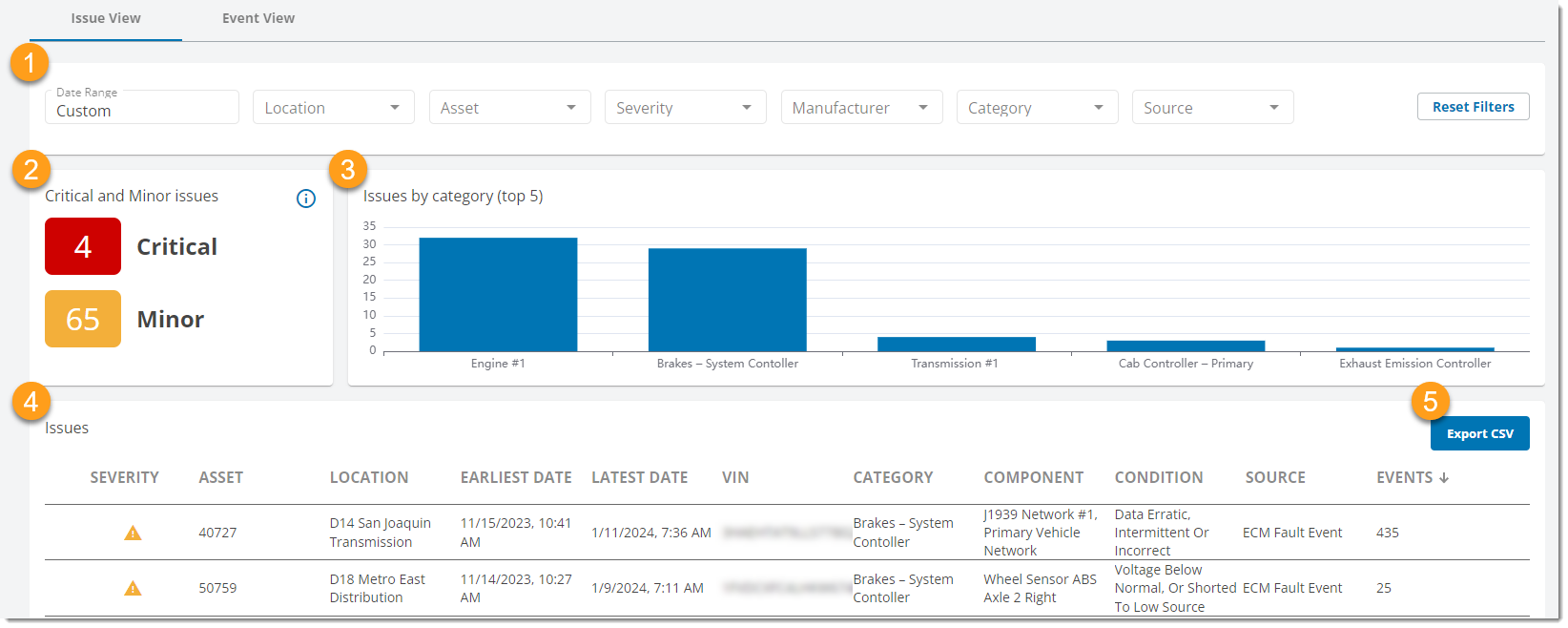Click the Engine #1 bar in chart
The image size is (1568, 628).
coord(498,294)
